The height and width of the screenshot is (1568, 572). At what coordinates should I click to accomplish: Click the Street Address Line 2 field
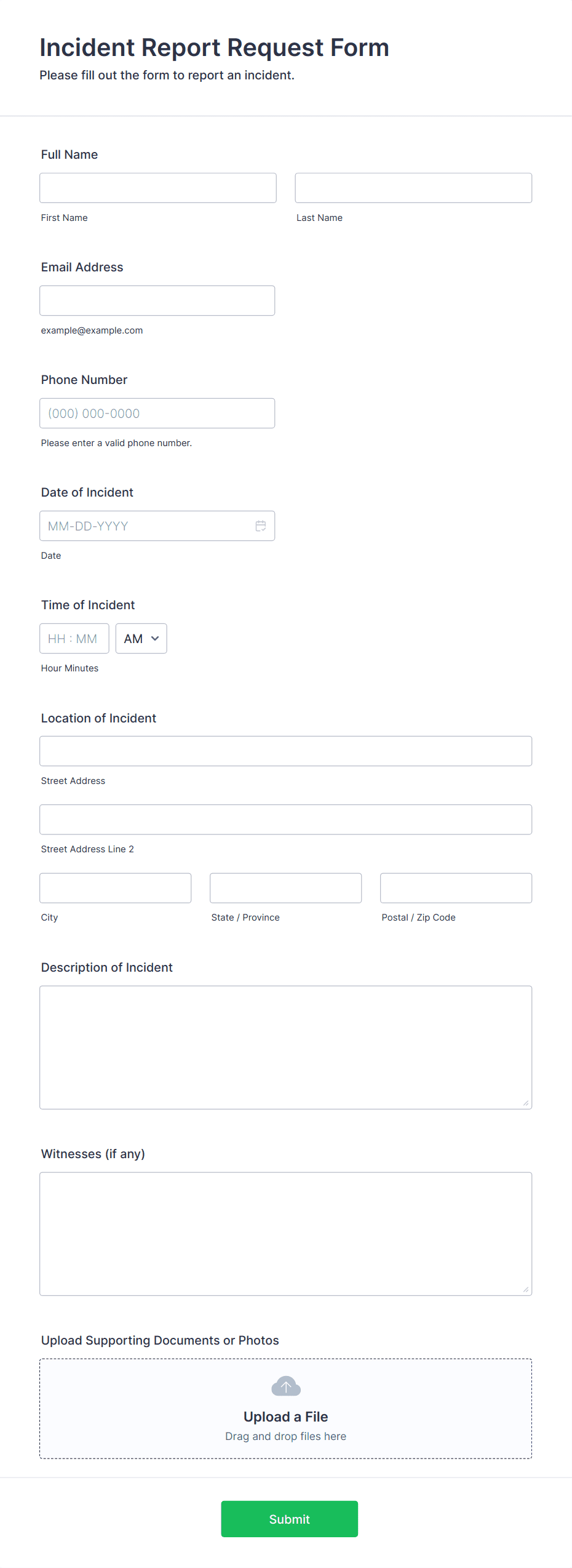(x=286, y=820)
